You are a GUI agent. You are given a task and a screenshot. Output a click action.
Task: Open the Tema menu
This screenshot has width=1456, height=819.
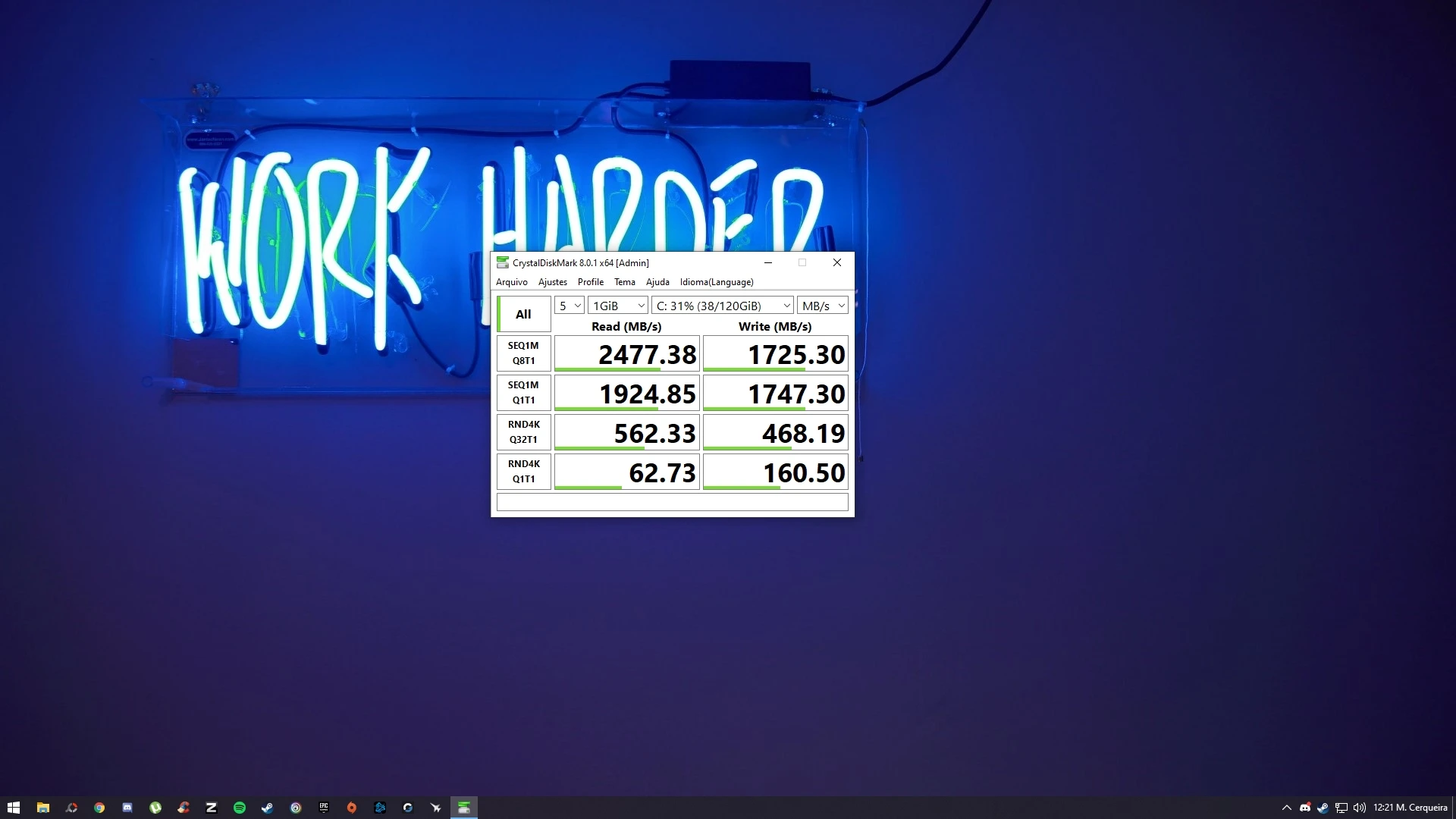point(624,282)
